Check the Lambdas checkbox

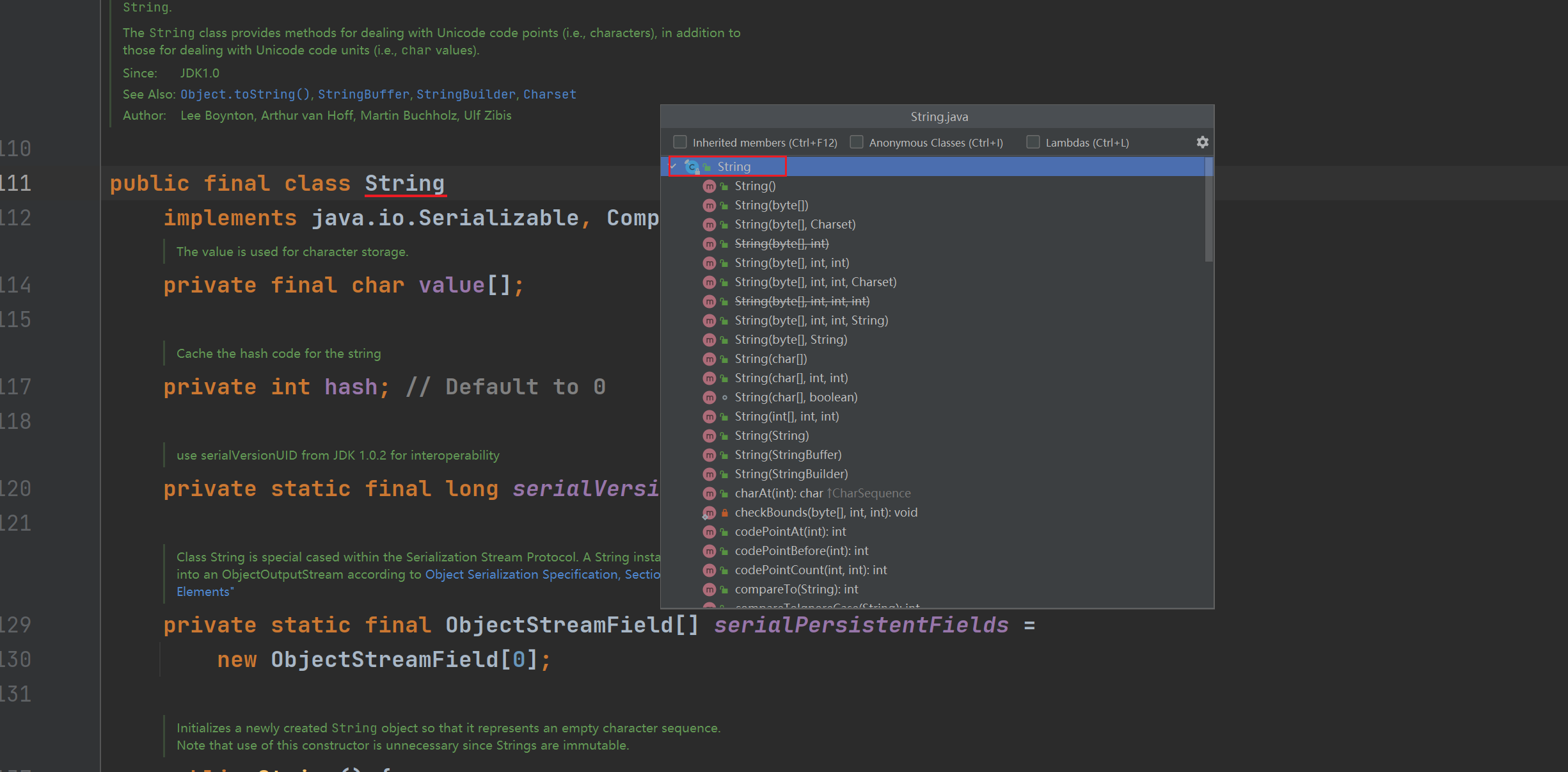click(1033, 142)
